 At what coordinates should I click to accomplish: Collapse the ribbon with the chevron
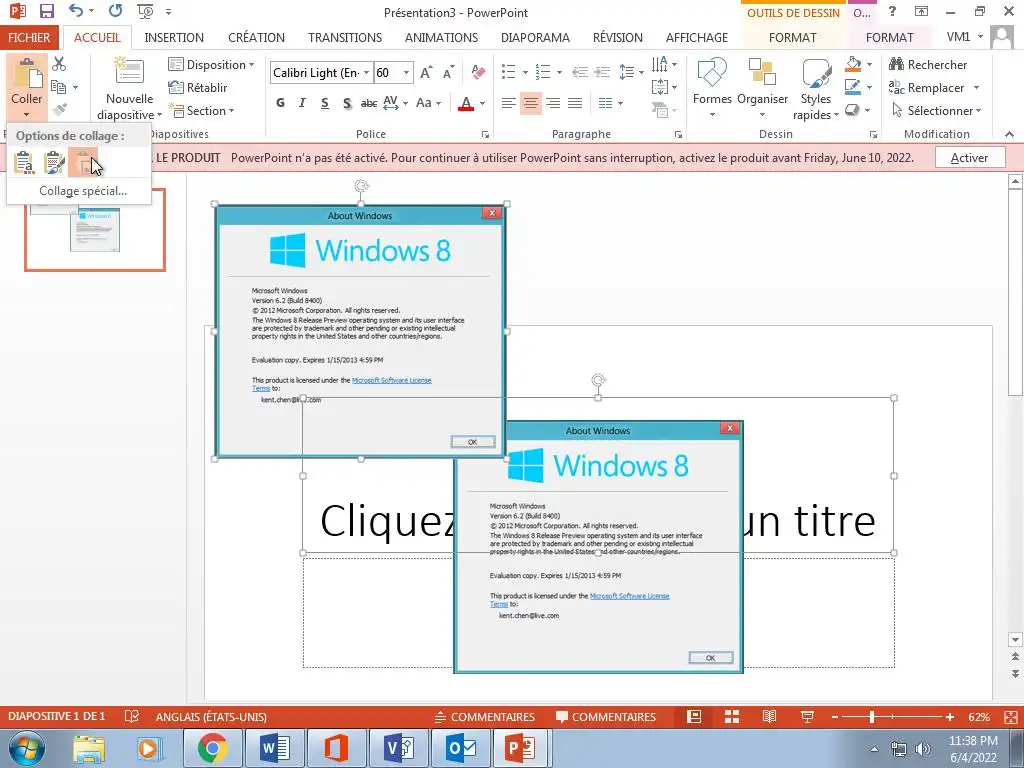tap(1009, 134)
